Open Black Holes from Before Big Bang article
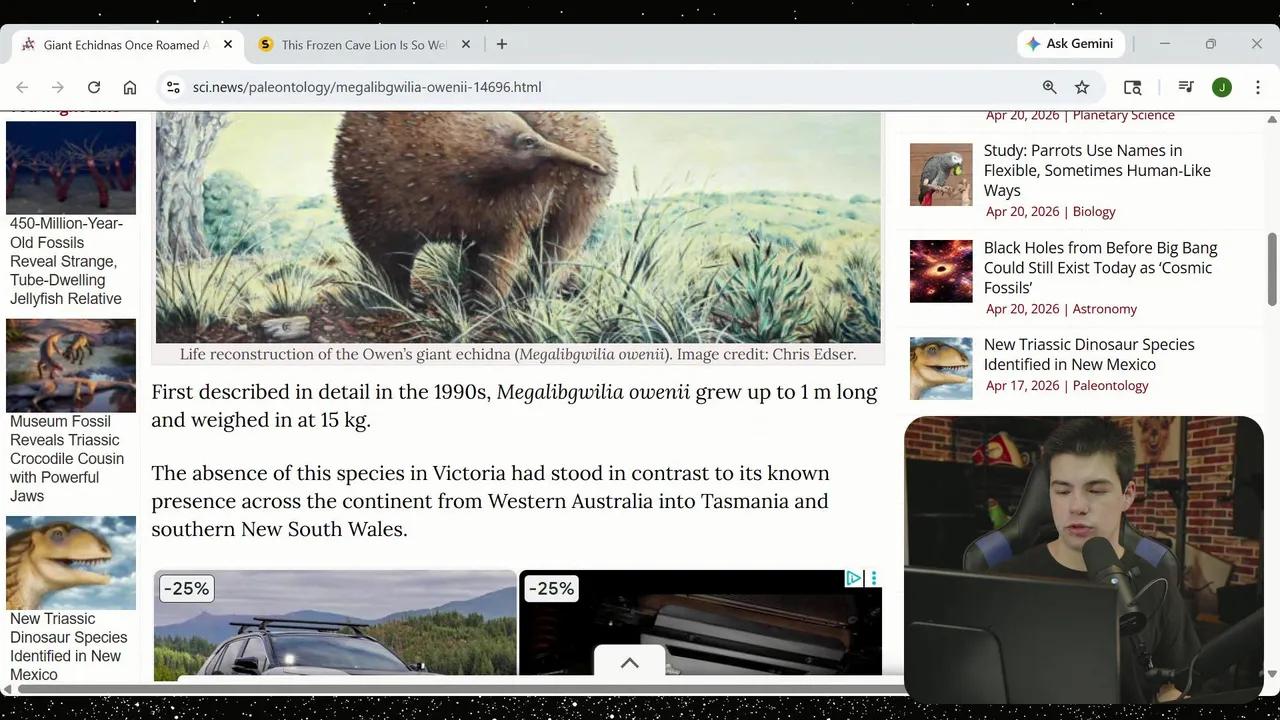This screenshot has width=1280, height=720. click(x=1100, y=267)
